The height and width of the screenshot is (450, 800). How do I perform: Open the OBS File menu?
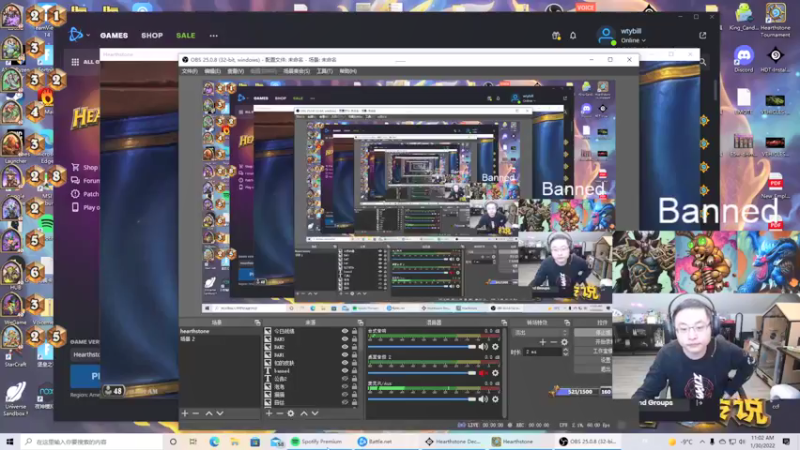point(189,71)
